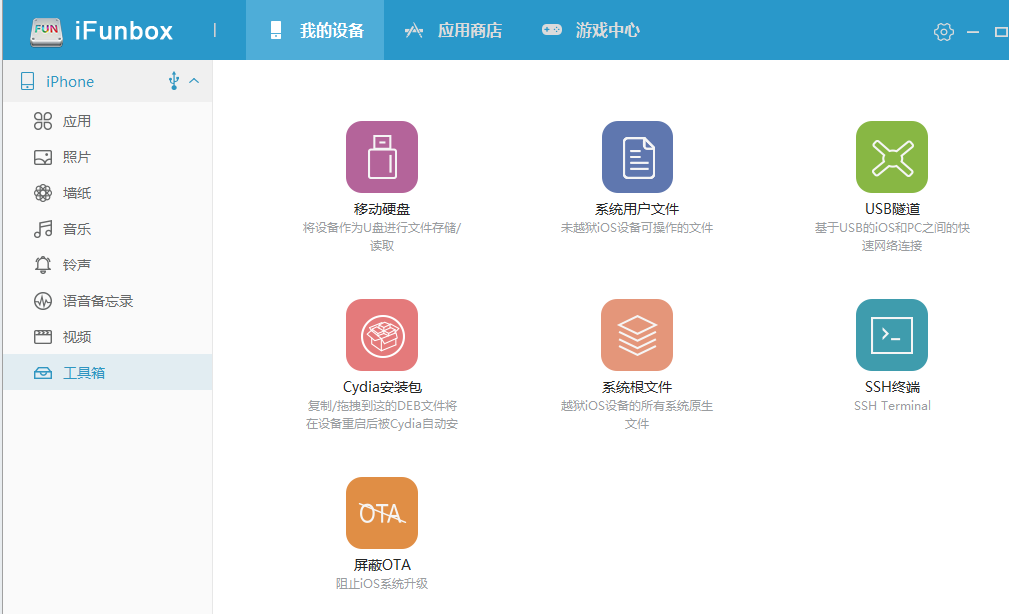Open the 系统根文件 layers icon
The image size is (1009, 614).
637,335
